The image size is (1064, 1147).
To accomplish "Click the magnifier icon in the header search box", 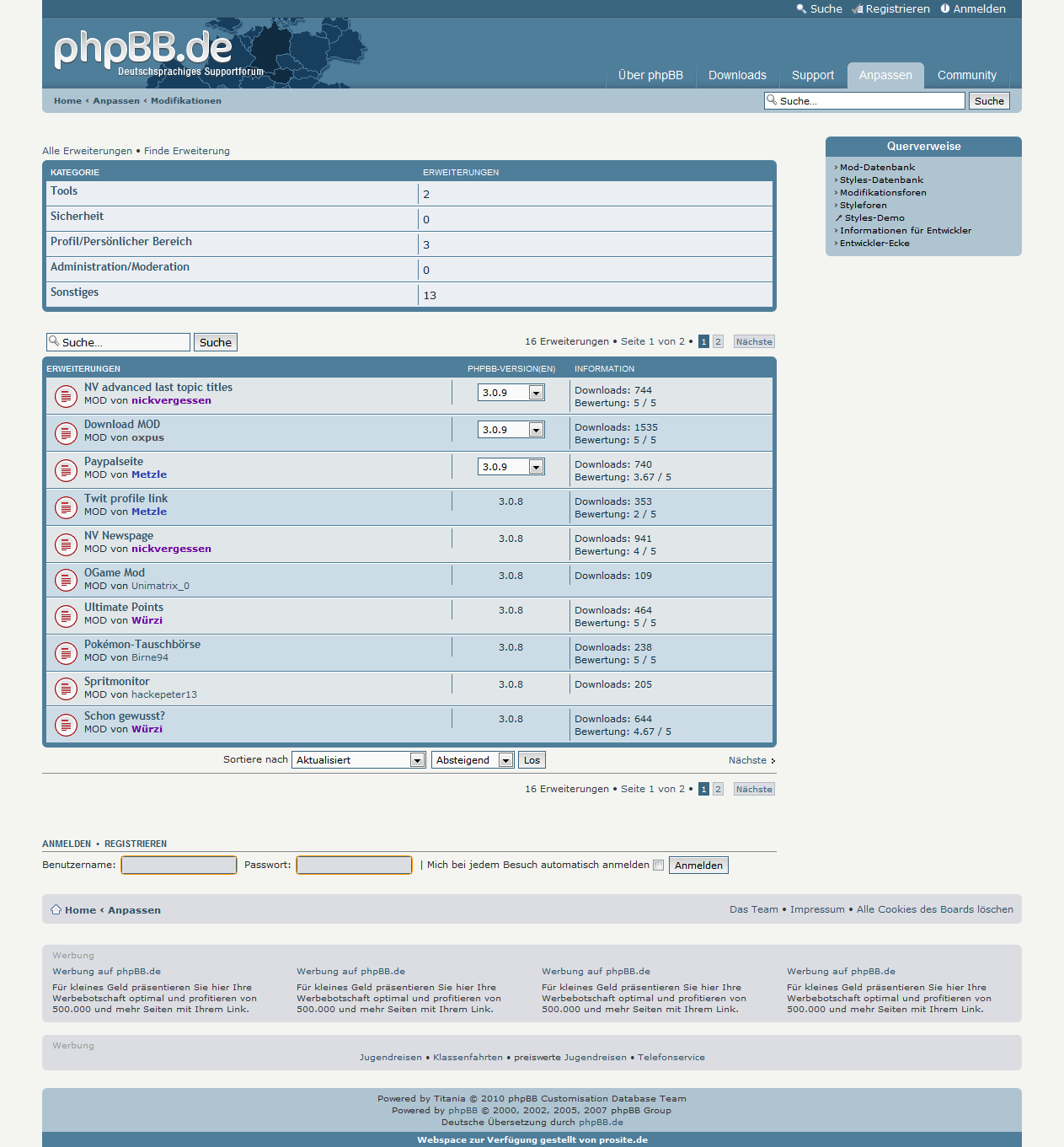I will 772,99.
